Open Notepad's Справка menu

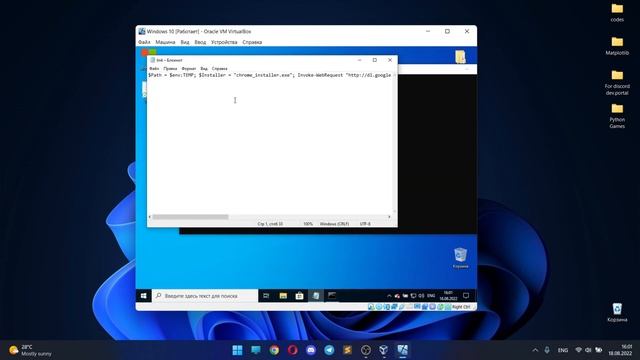coord(220,69)
